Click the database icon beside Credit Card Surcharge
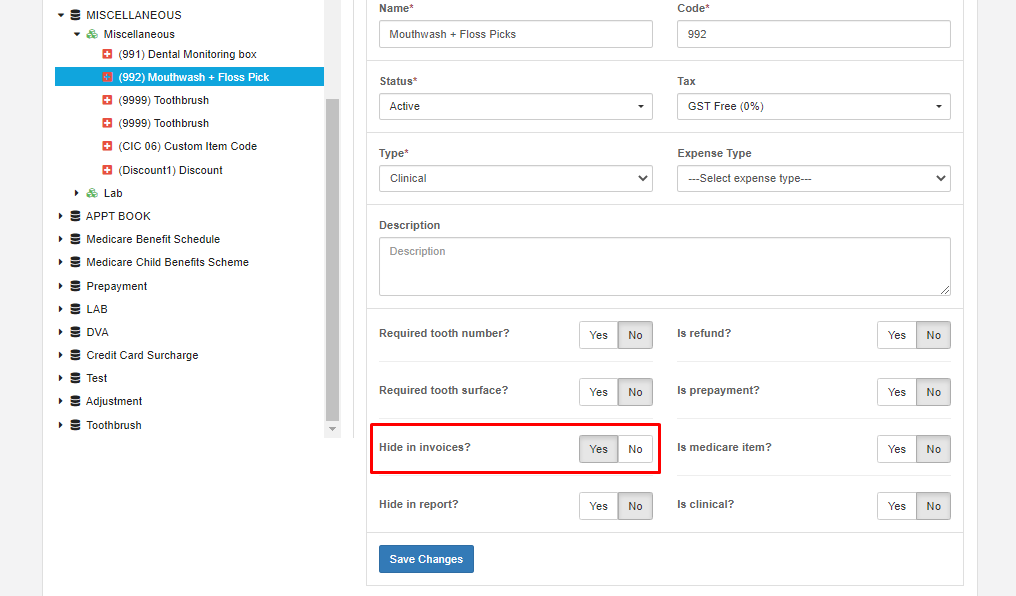This screenshot has width=1016, height=596. (75, 355)
